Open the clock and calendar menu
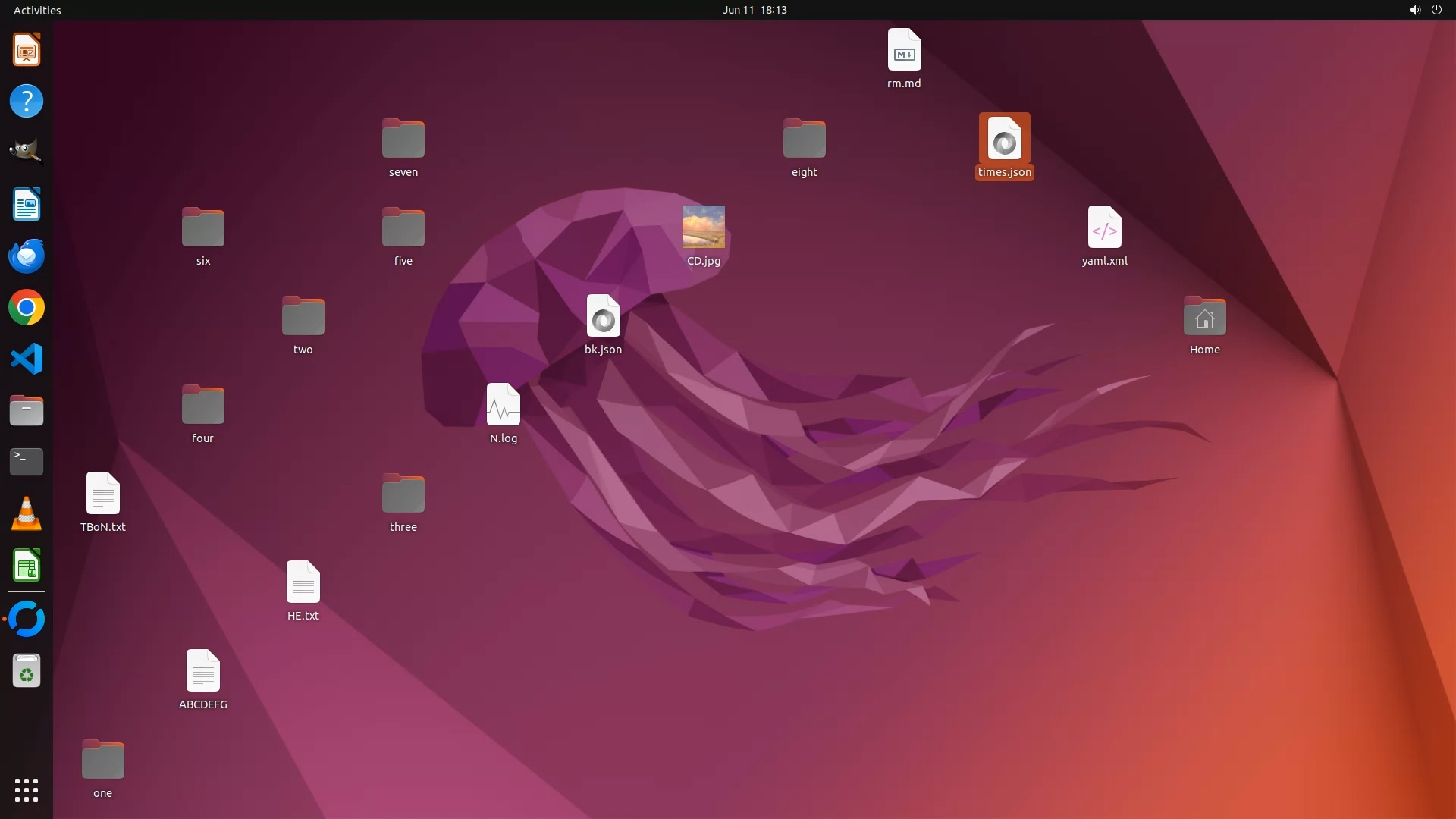The height and width of the screenshot is (819, 1456). click(x=754, y=10)
